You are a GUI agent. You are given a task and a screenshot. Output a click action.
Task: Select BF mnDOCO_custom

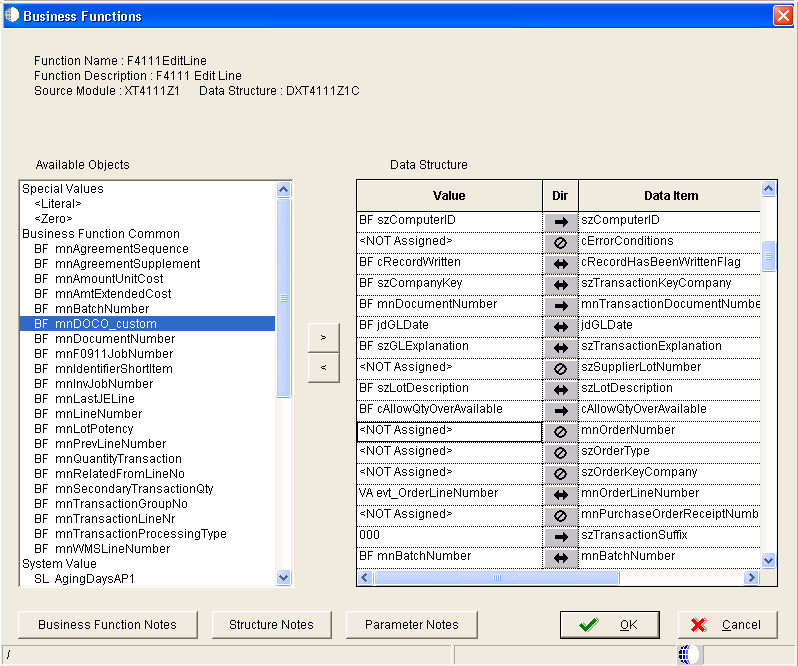[x=147, y=324]
